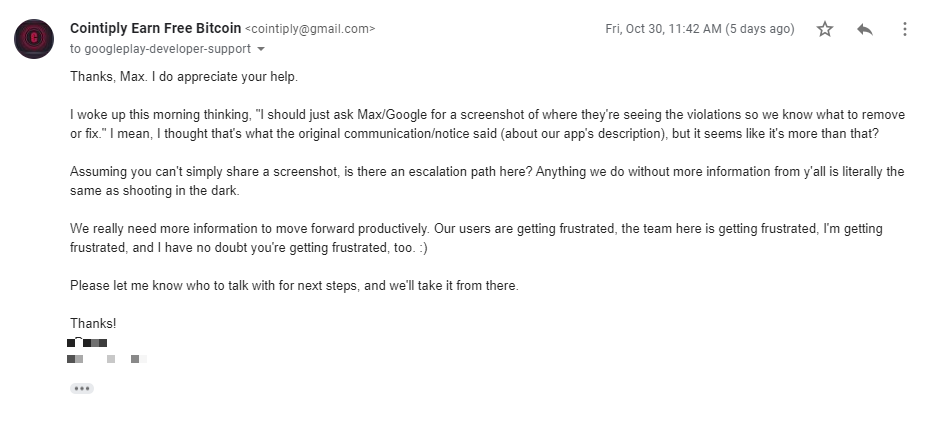The width and height of the screenshot is (932, 424).
Task: Click the "(5 days ago)" relative date
Action: (x=760, y=29)
